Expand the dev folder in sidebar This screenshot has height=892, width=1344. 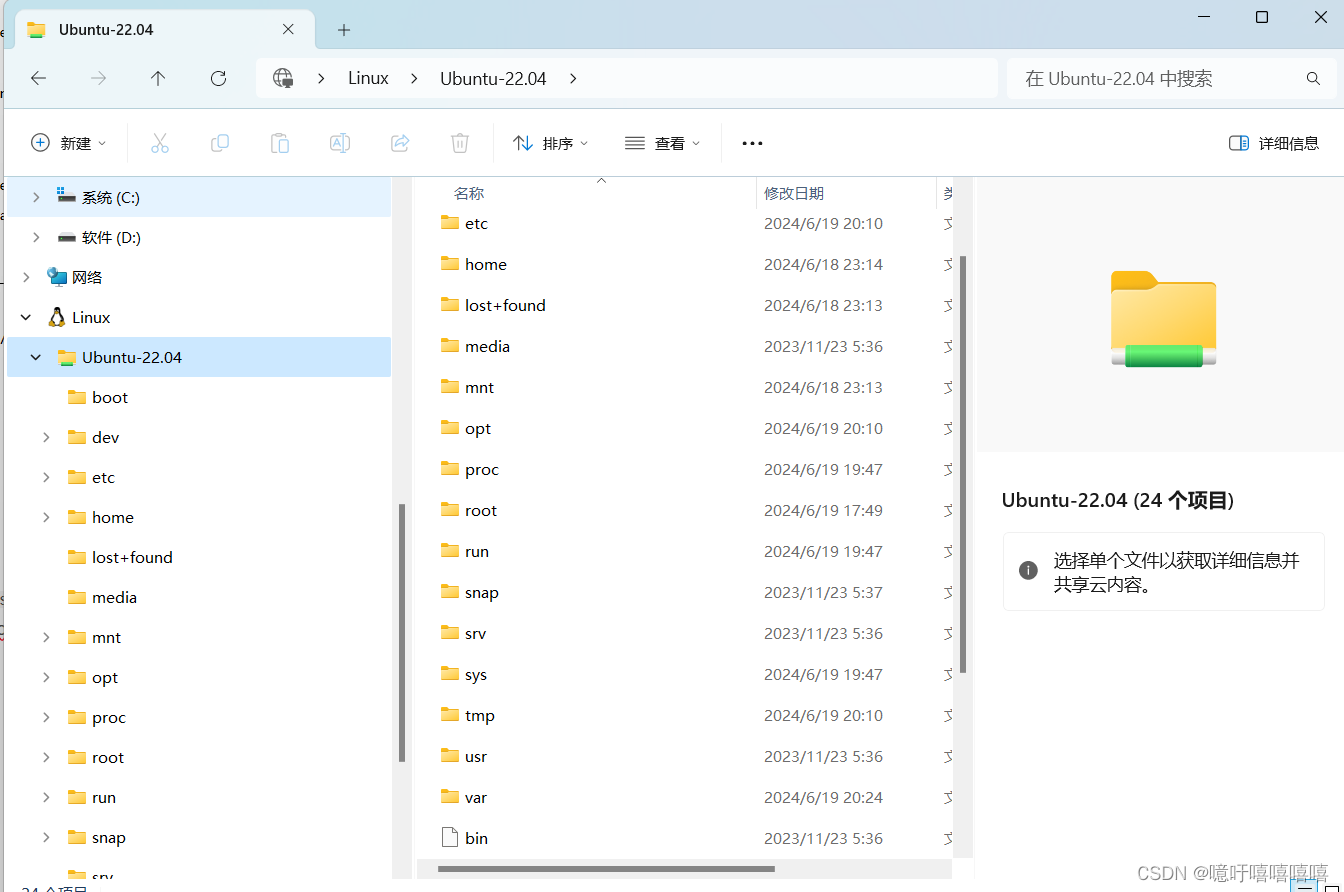[x=46, y=437]
